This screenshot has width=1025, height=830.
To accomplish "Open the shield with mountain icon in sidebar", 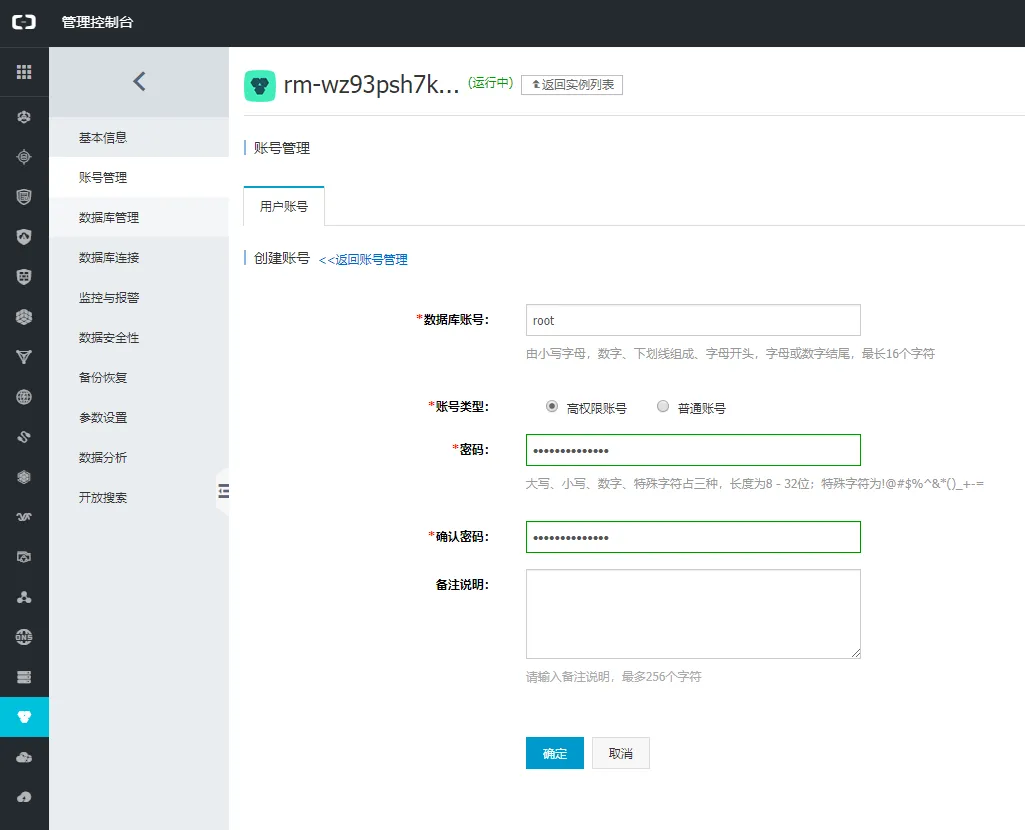I will (24, 237).
